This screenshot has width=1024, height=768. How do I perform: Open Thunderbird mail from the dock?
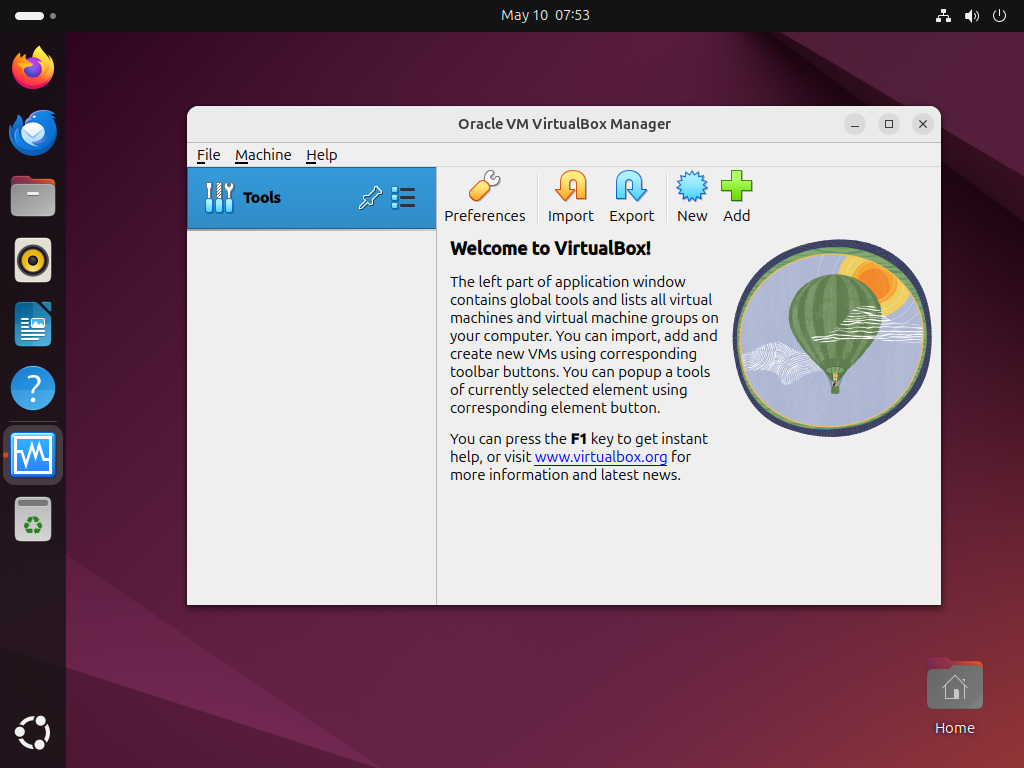pyautogui.click(x=33, y=133)
